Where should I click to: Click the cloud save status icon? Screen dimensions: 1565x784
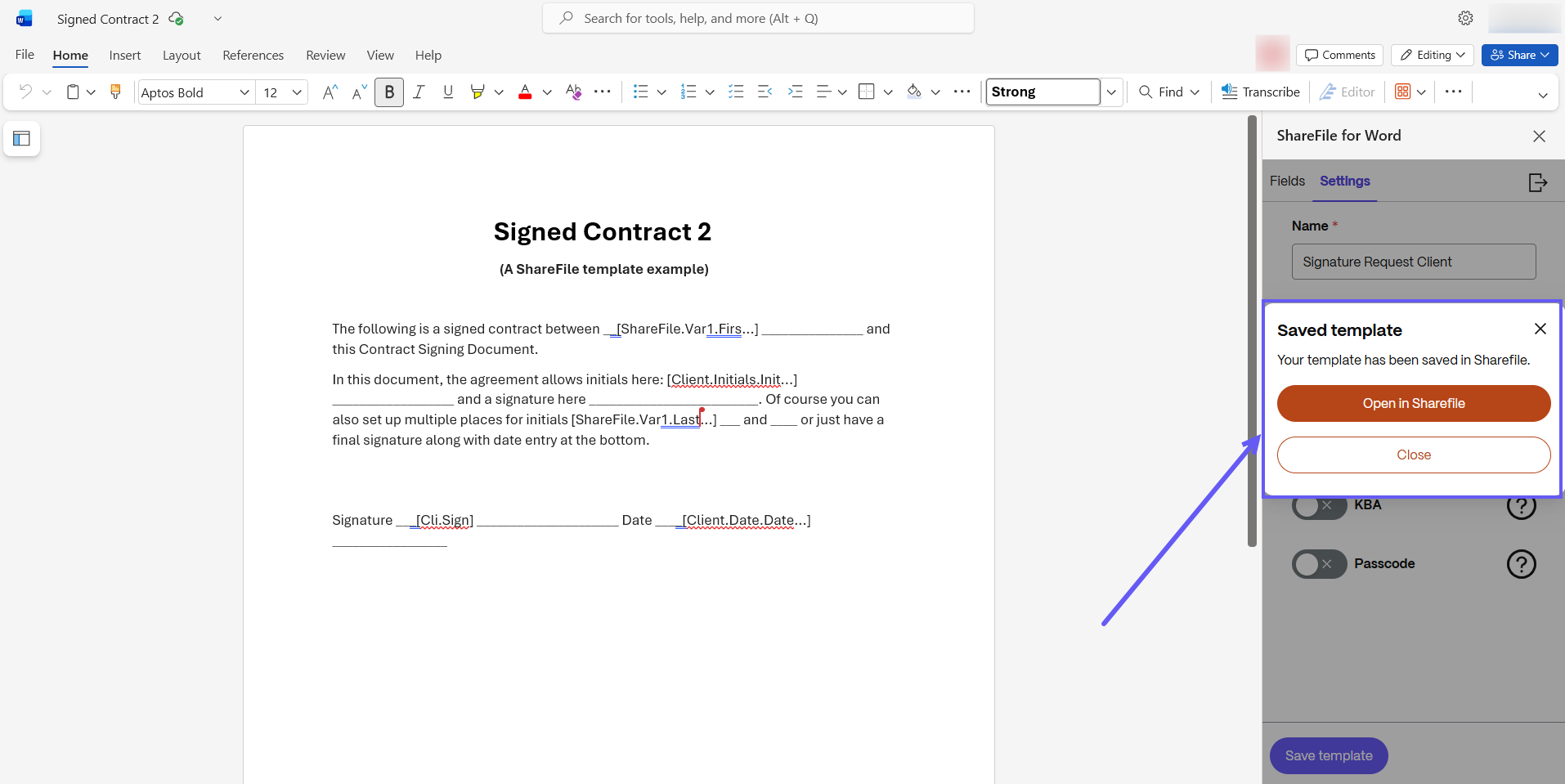176,18
